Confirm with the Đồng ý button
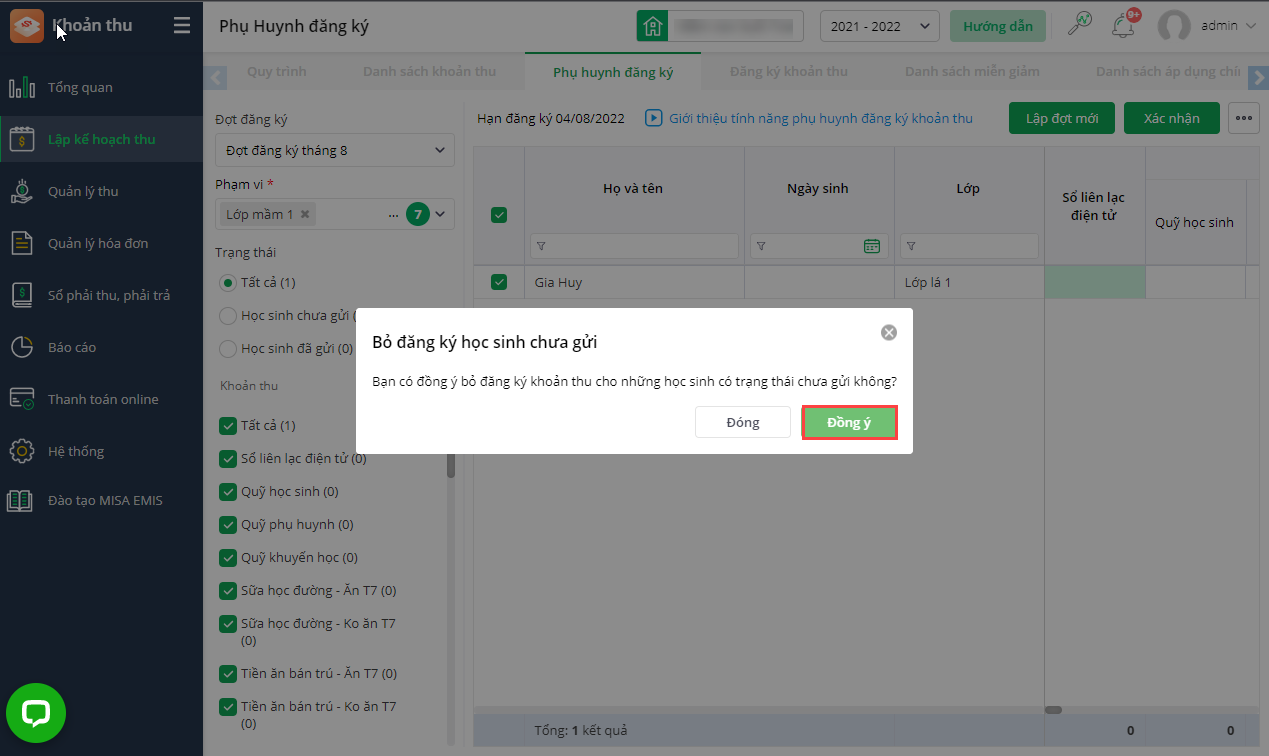 [x=849, y=422]
